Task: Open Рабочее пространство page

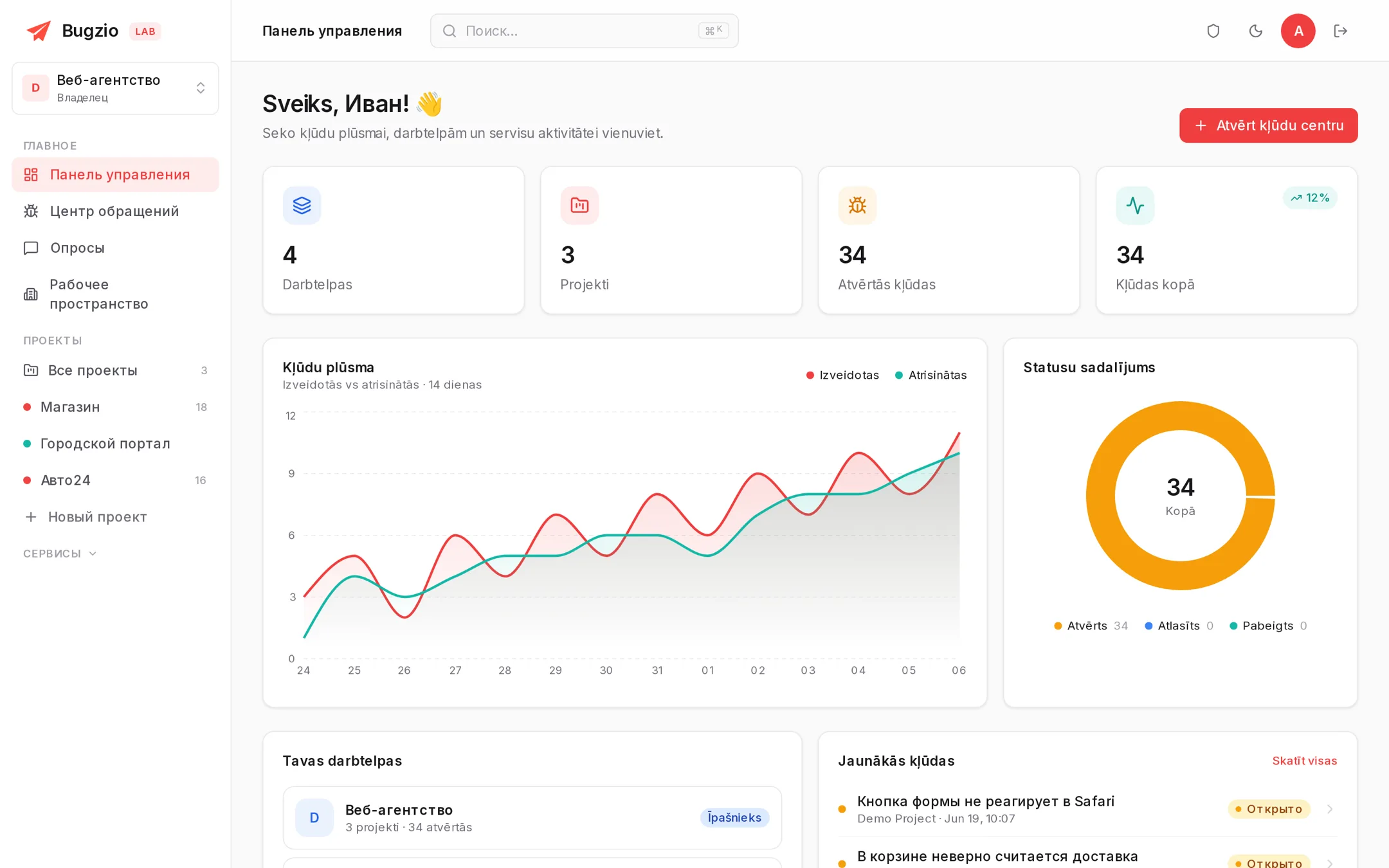Action: pos(115,294)
